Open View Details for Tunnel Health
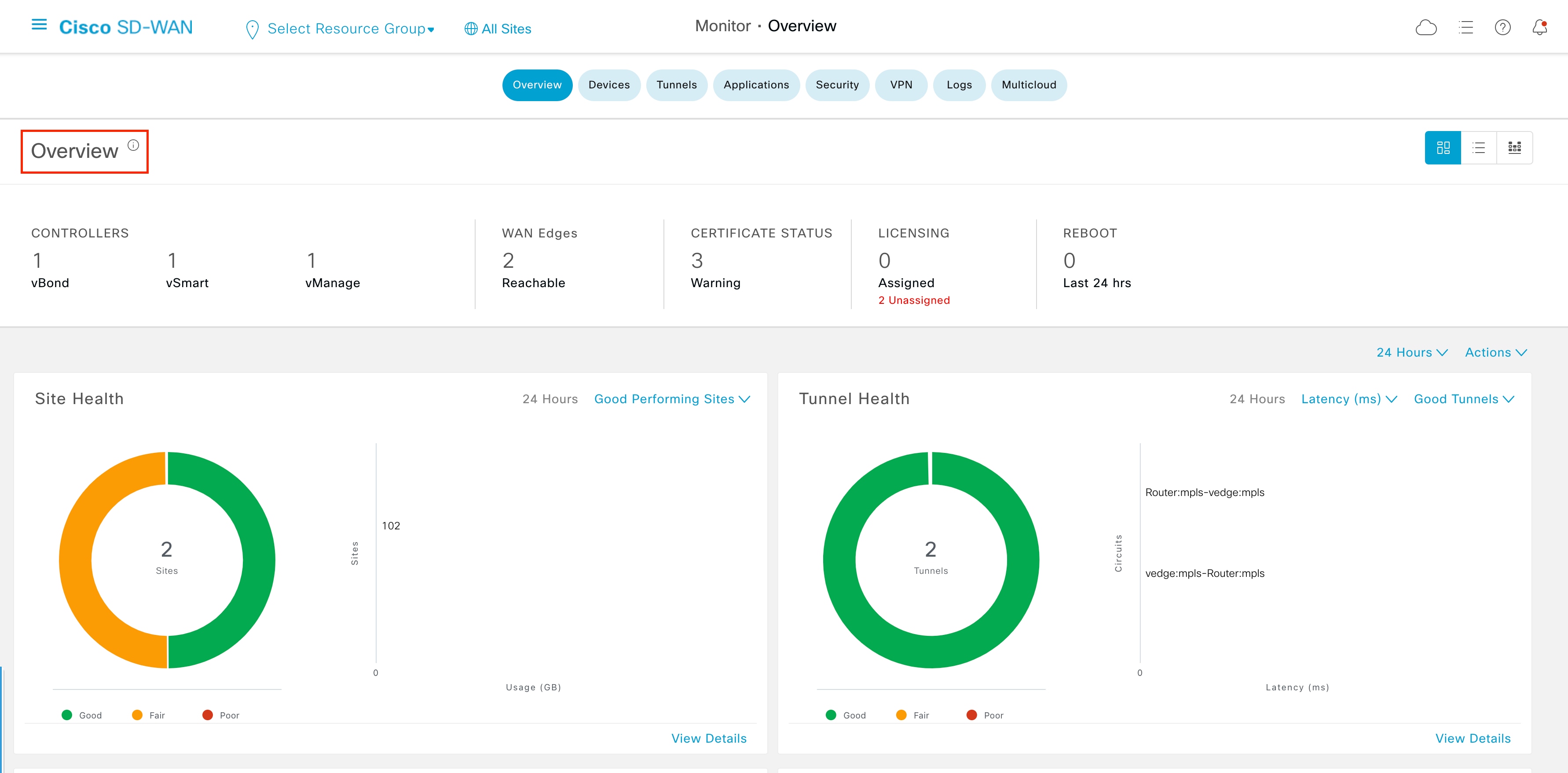The width and height of the screenshot is (1568, 773). click(x=1473, y=738)
